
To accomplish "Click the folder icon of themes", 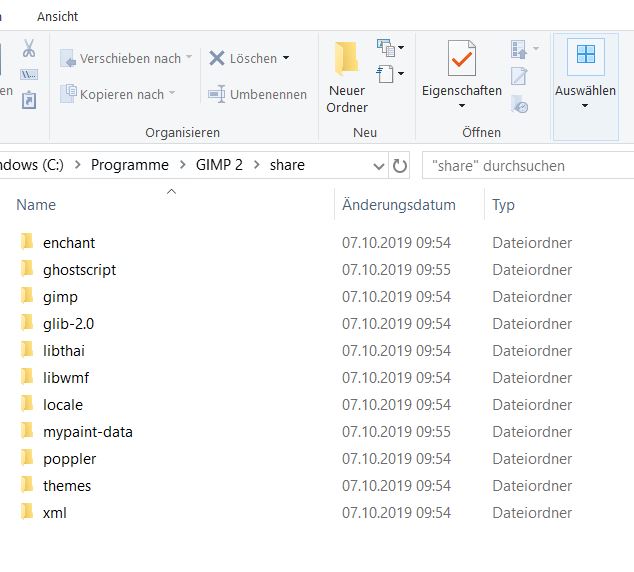I will [27, 484].
